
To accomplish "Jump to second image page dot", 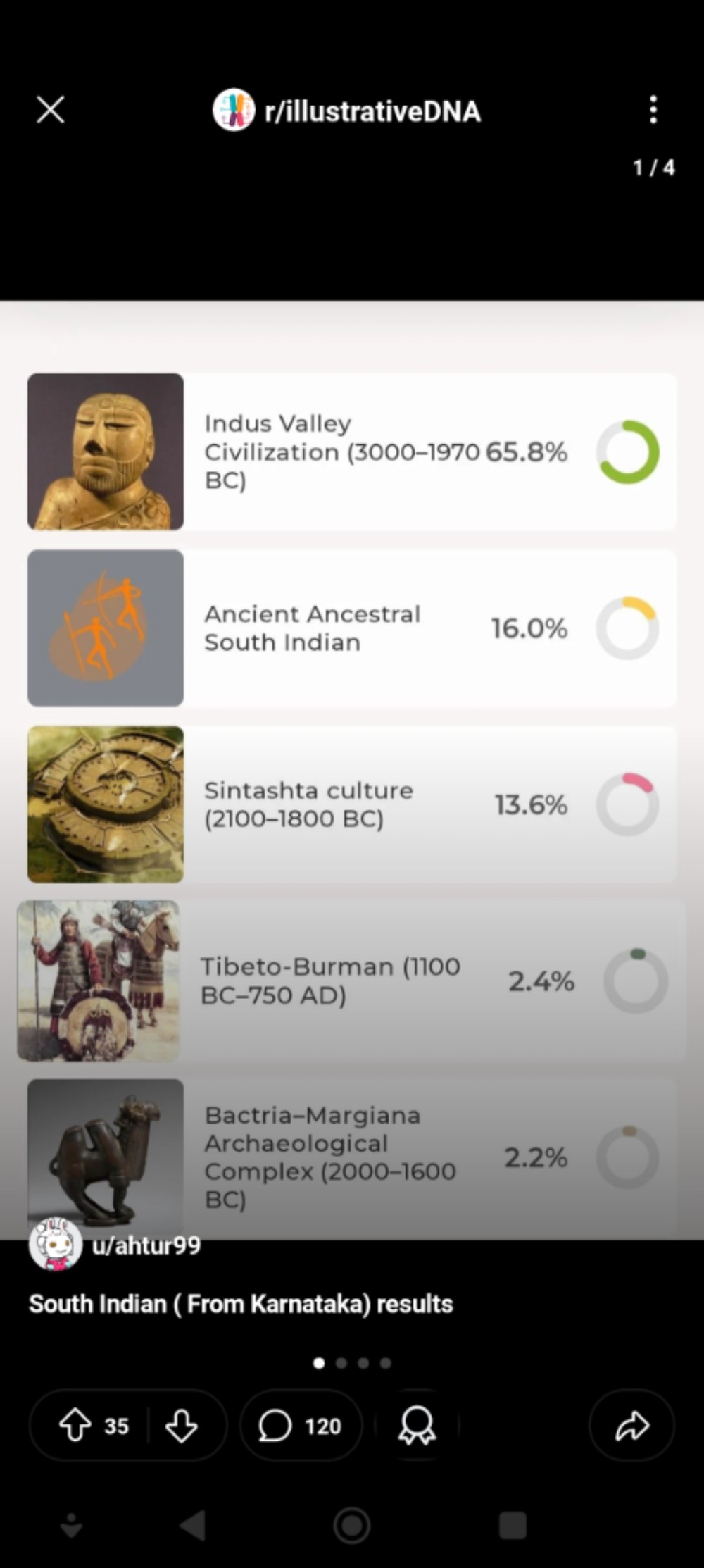I will tap(341, 1363).
